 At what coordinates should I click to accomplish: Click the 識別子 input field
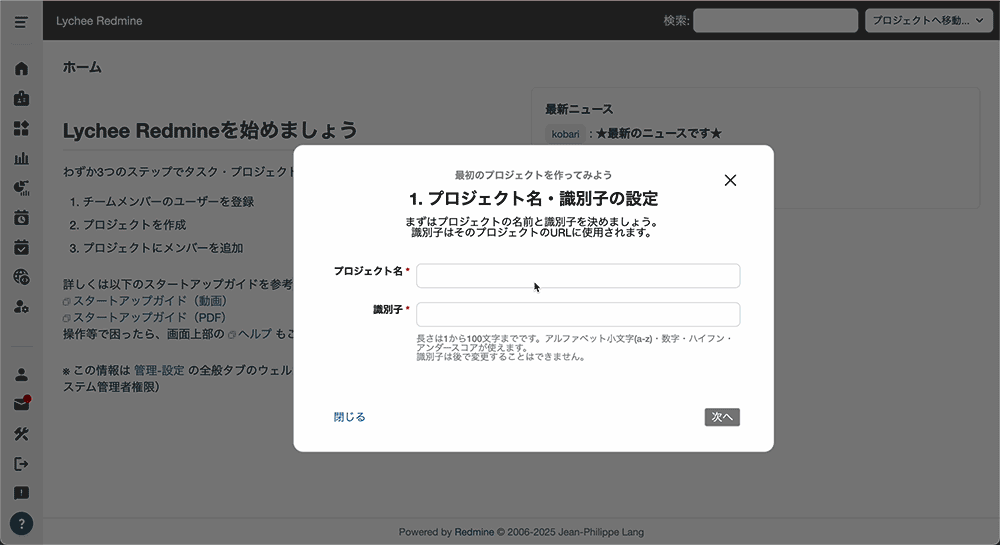point(578,314)
